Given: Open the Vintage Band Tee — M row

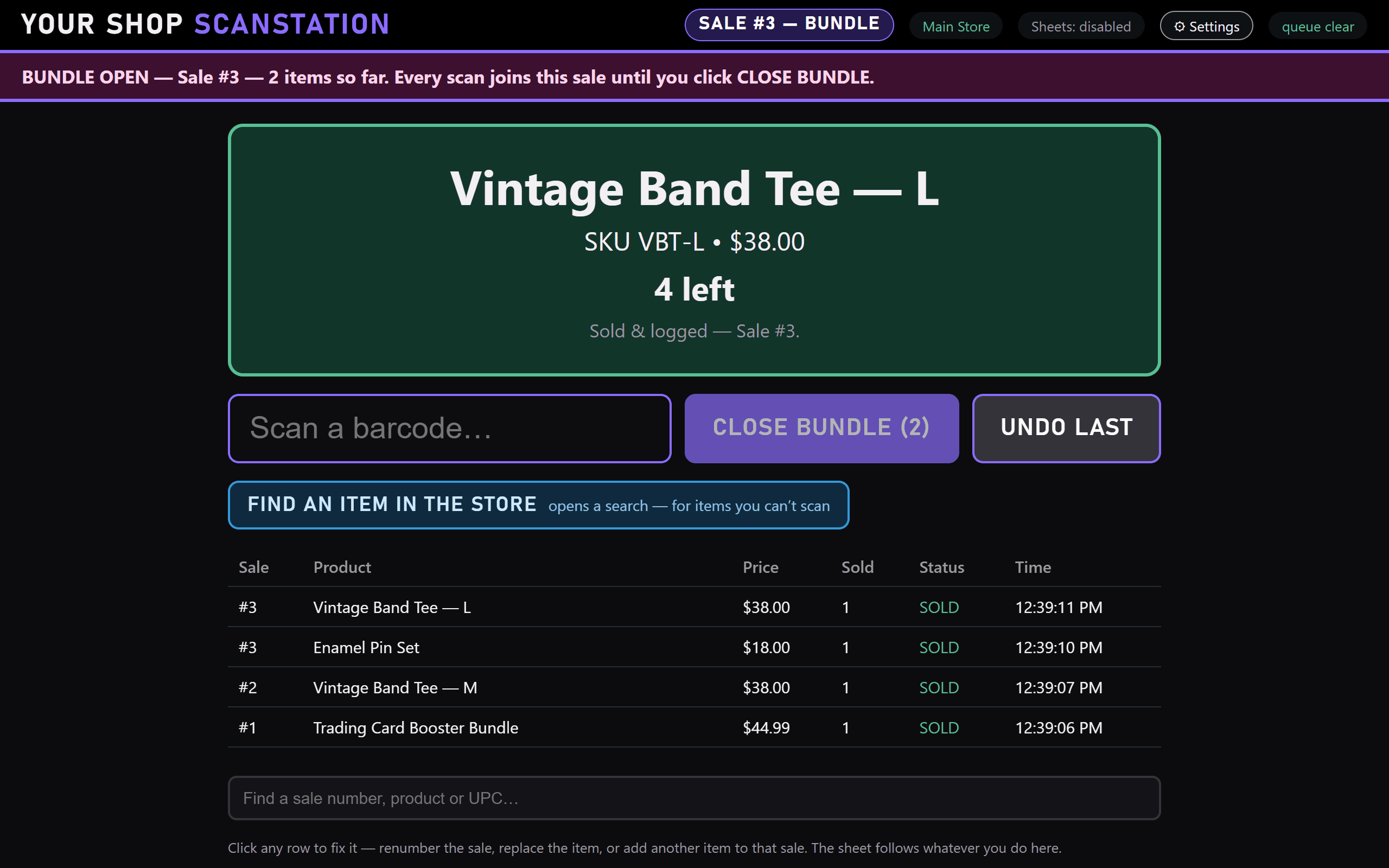Looking at the screenshot, I should point(694,687).
